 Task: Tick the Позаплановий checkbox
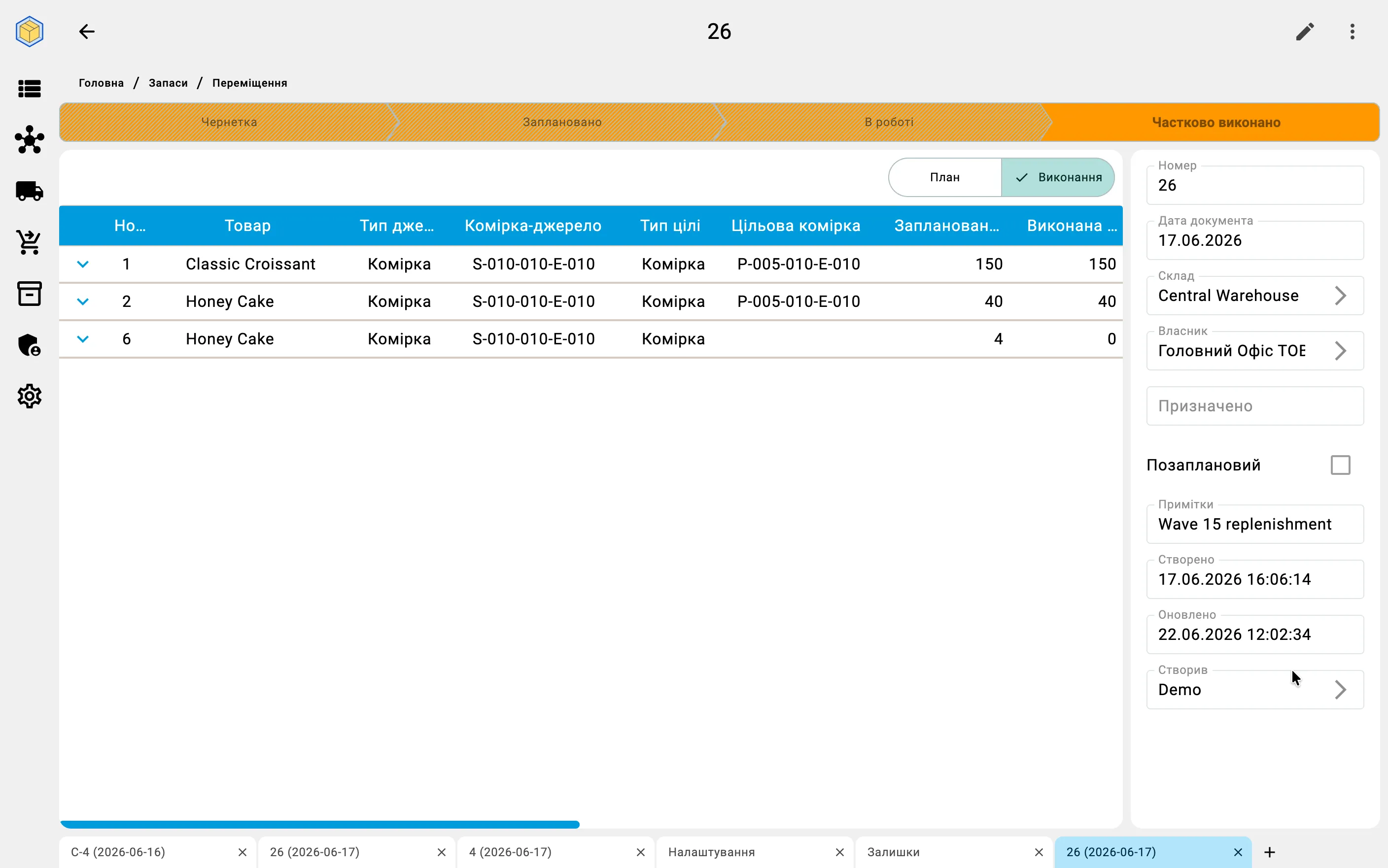tap(1340, 465)
